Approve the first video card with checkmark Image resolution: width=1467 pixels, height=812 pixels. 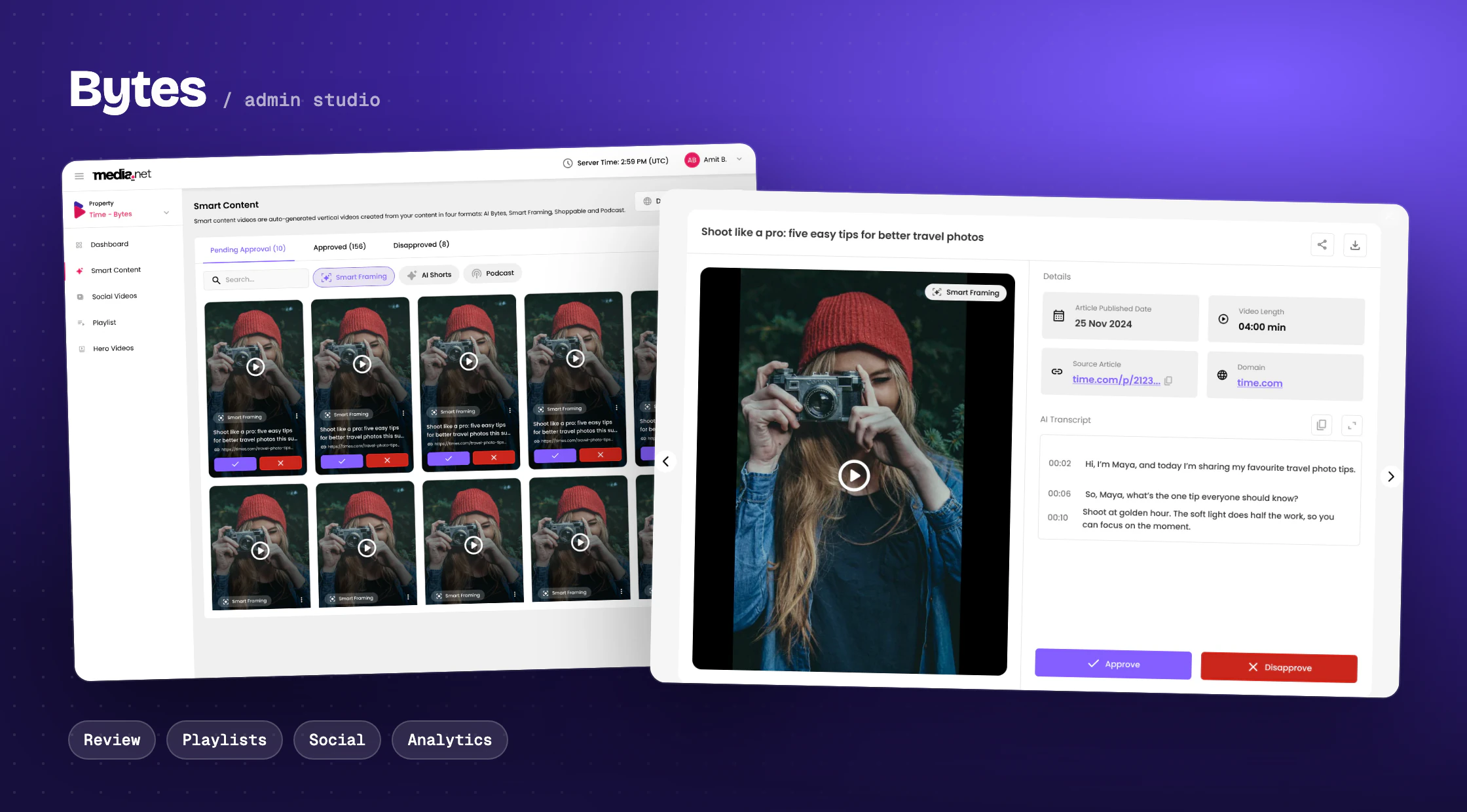235,464
